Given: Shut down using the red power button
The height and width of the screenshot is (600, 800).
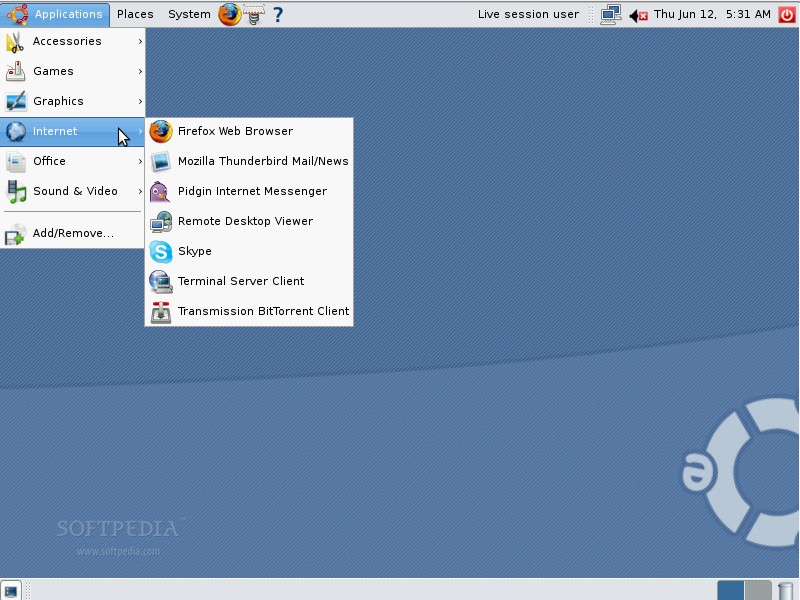Looking at the screenshot, I should (788, 14).
